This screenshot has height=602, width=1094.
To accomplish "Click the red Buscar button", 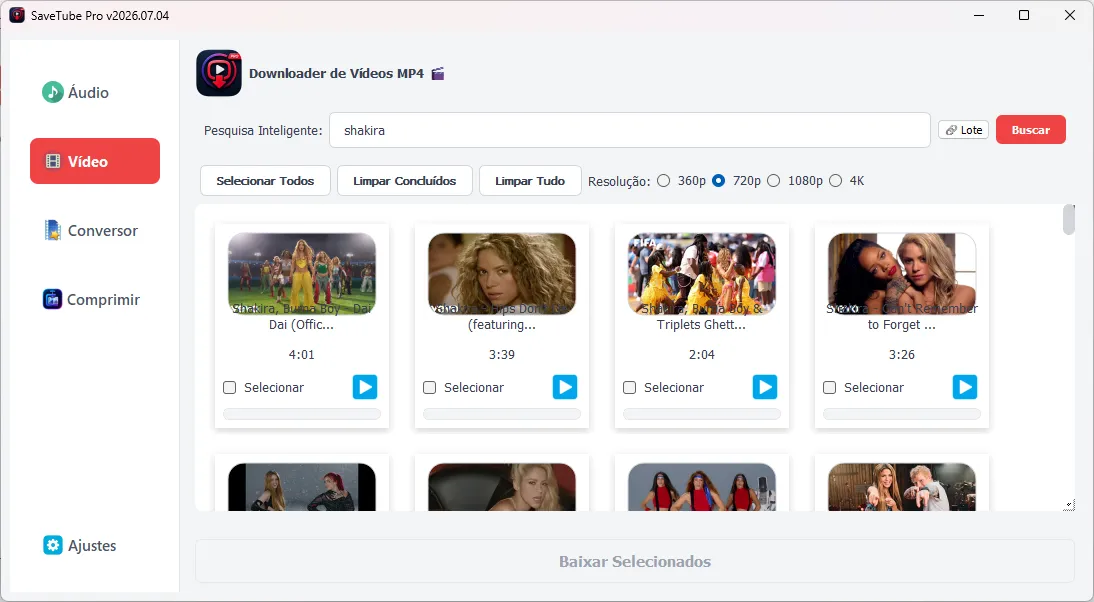I will click(1031, 130).
